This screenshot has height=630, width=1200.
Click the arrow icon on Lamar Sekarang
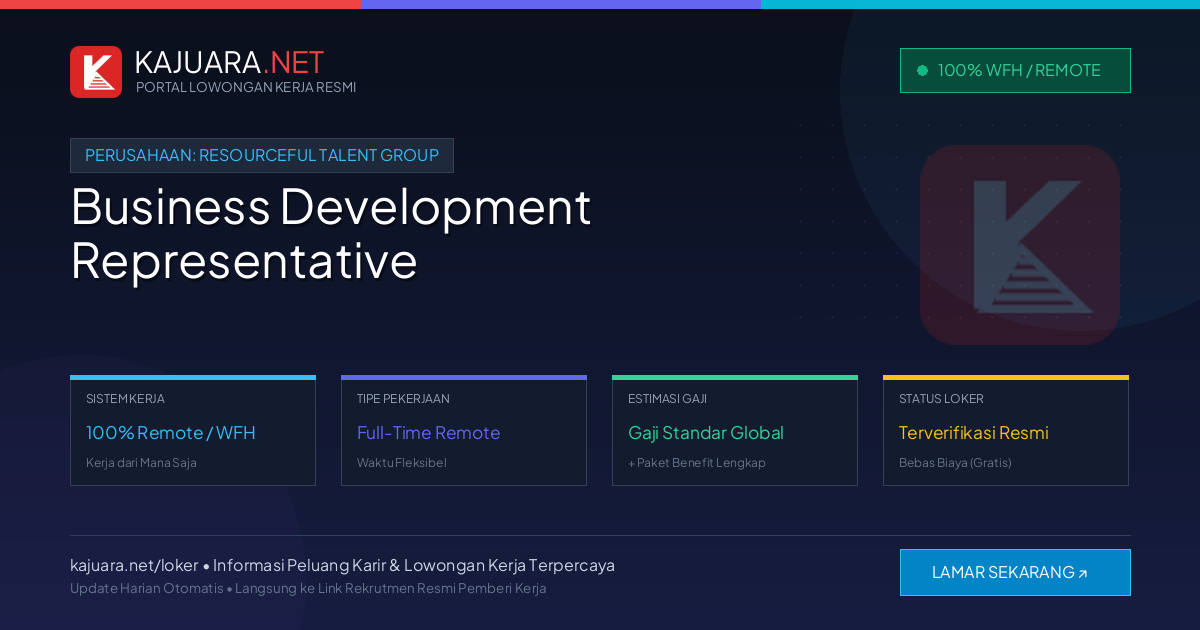coord(1082,574)
